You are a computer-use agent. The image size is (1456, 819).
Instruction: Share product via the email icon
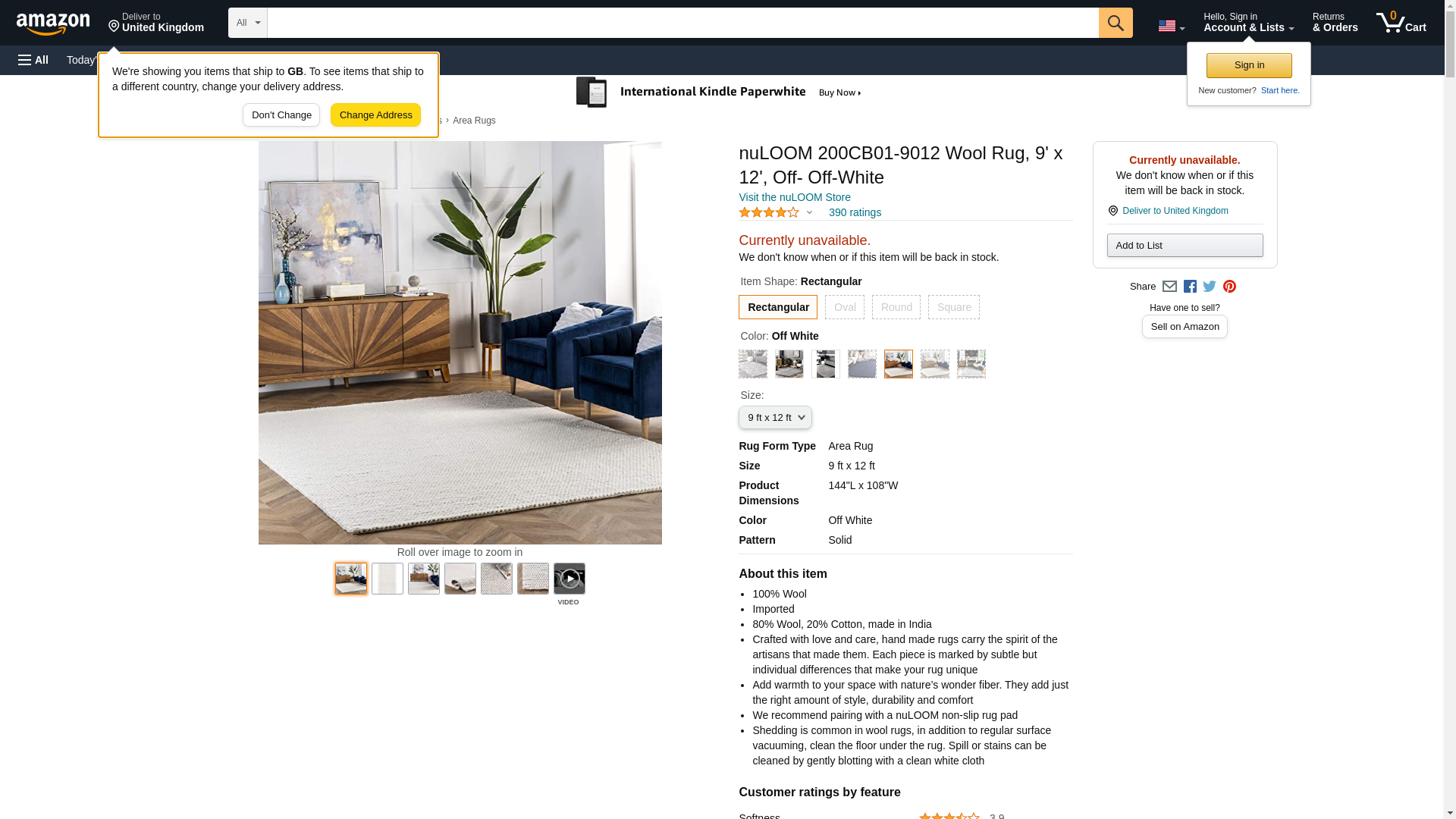pos(1169,287)
